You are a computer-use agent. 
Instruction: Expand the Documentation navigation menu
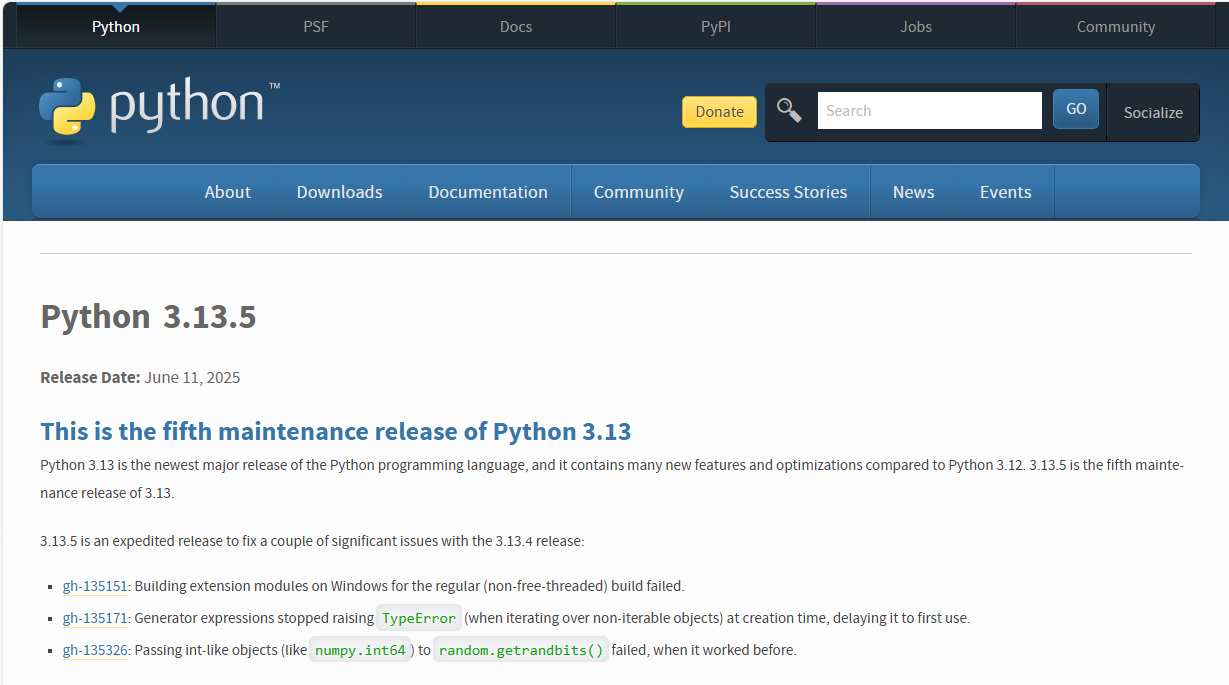(488, 192)
